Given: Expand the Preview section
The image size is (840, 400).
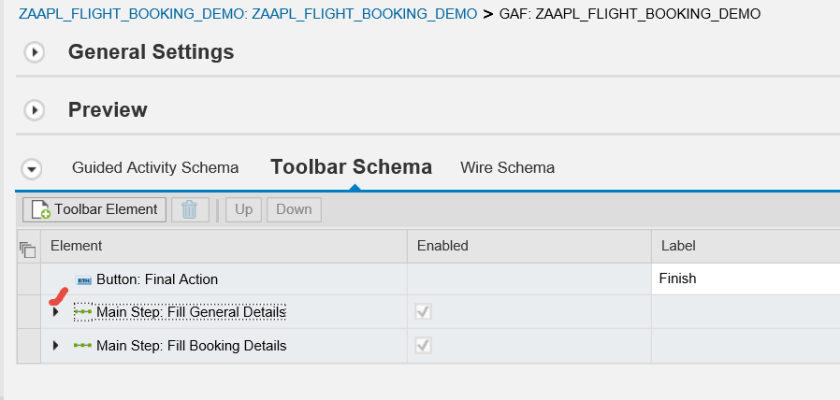Looking at the screenshot, I should coord(34,110).
